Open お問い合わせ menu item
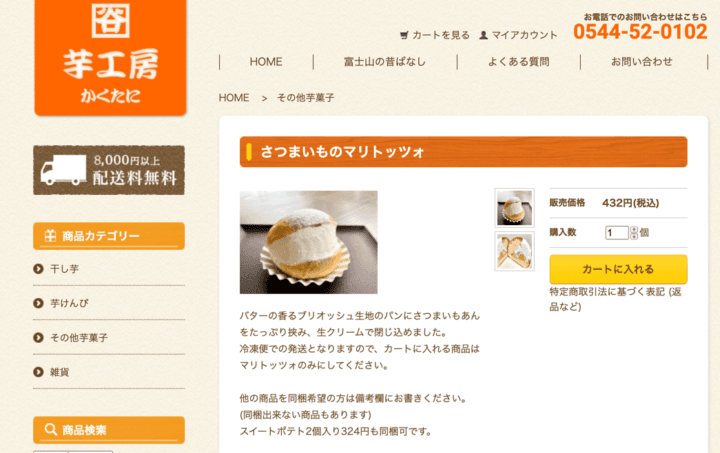720x453 pixels. 641,62
